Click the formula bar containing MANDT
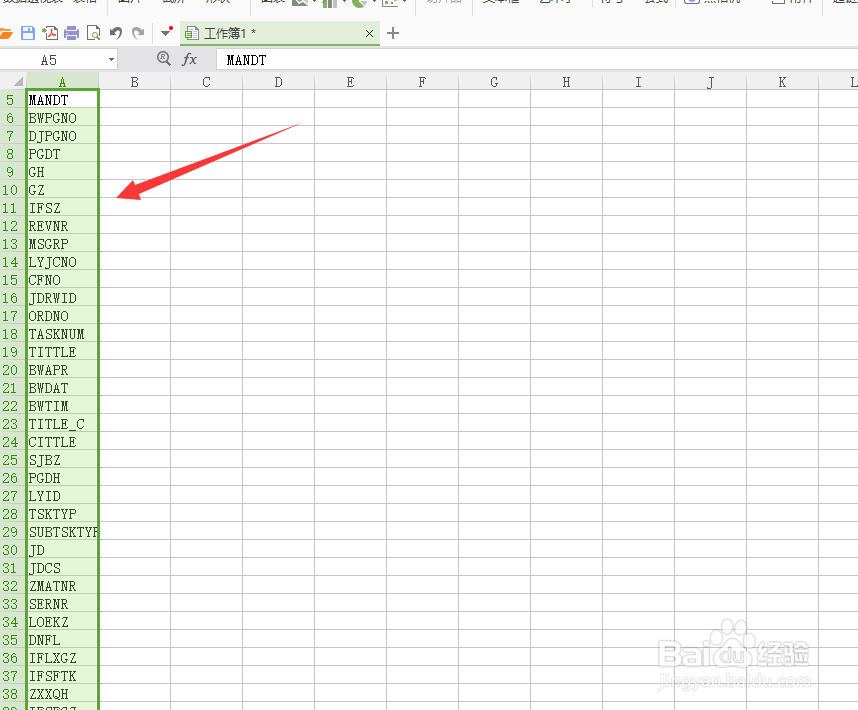Image resolution: width=858 pixels, height=710 pixels. (536, 60)
